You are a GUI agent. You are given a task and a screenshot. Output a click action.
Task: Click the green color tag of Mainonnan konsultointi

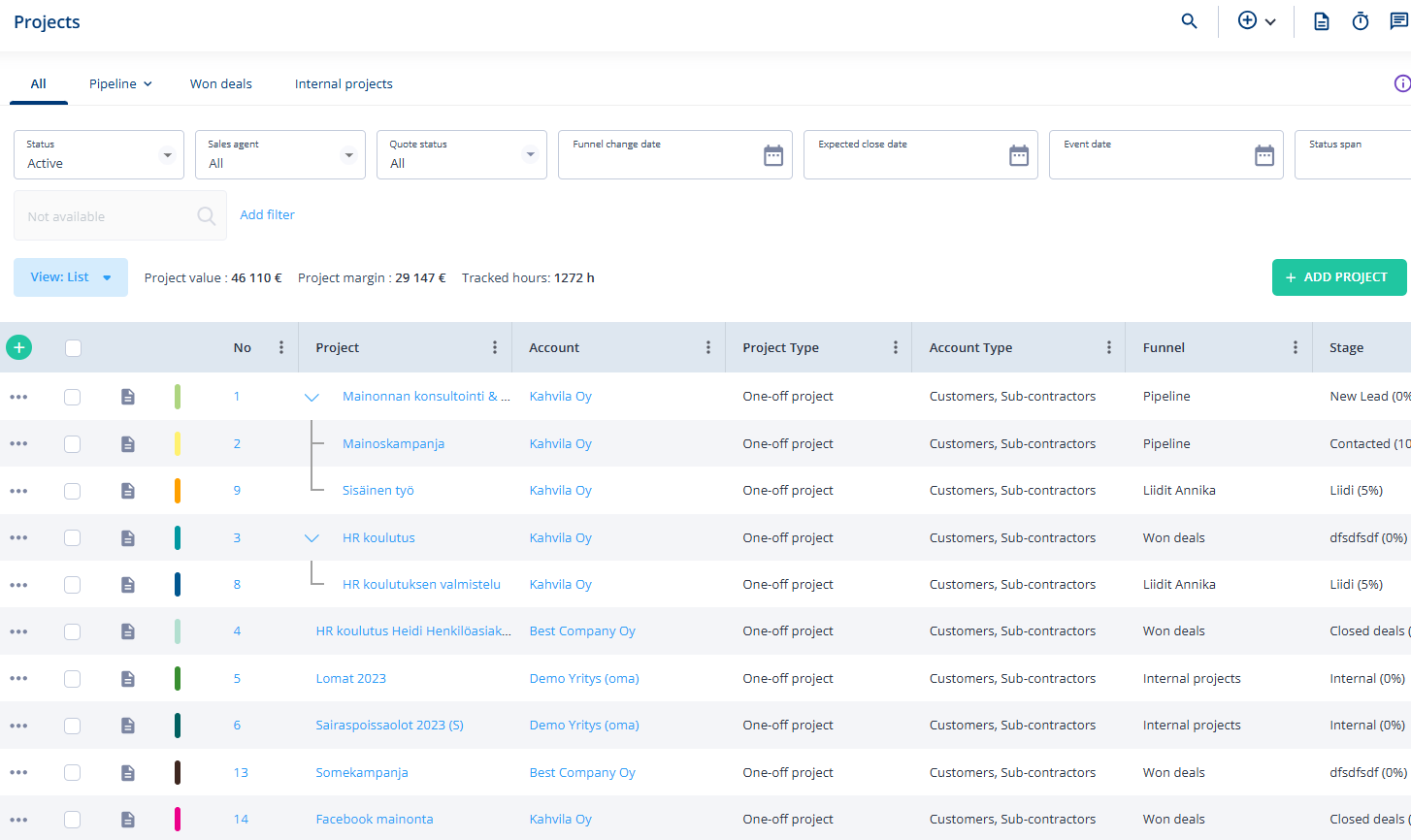tap(178, 397)
